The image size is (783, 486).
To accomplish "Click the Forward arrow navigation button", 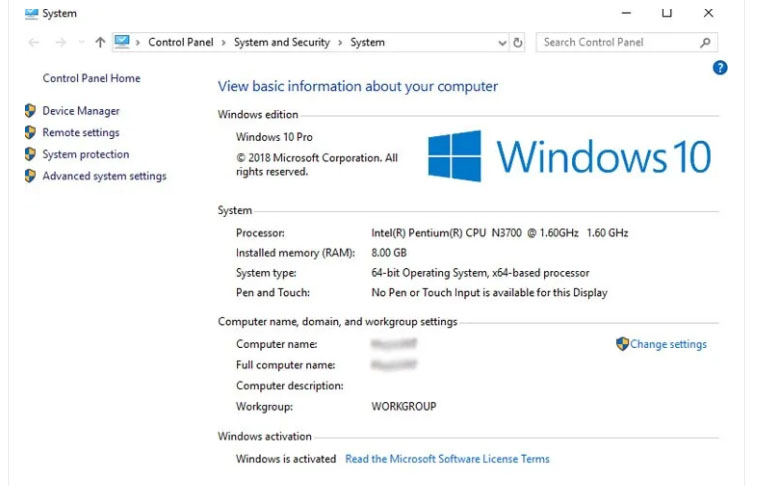I will 60,42.
